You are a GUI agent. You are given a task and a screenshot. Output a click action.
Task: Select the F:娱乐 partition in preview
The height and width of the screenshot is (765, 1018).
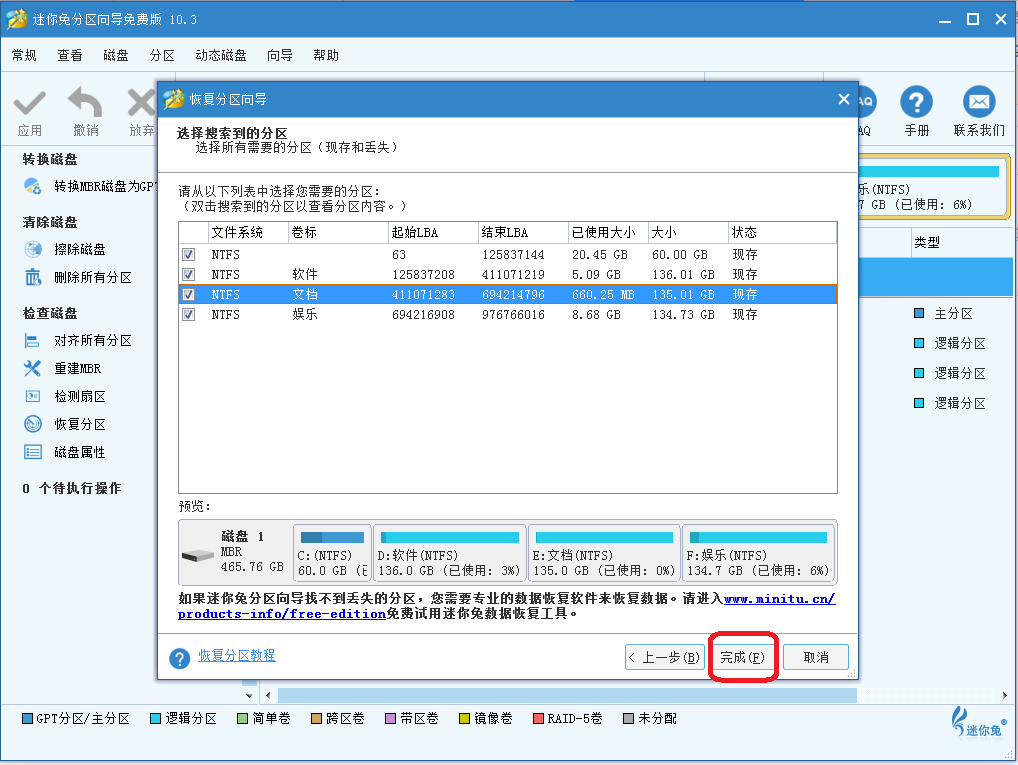(x=758, y=553)
